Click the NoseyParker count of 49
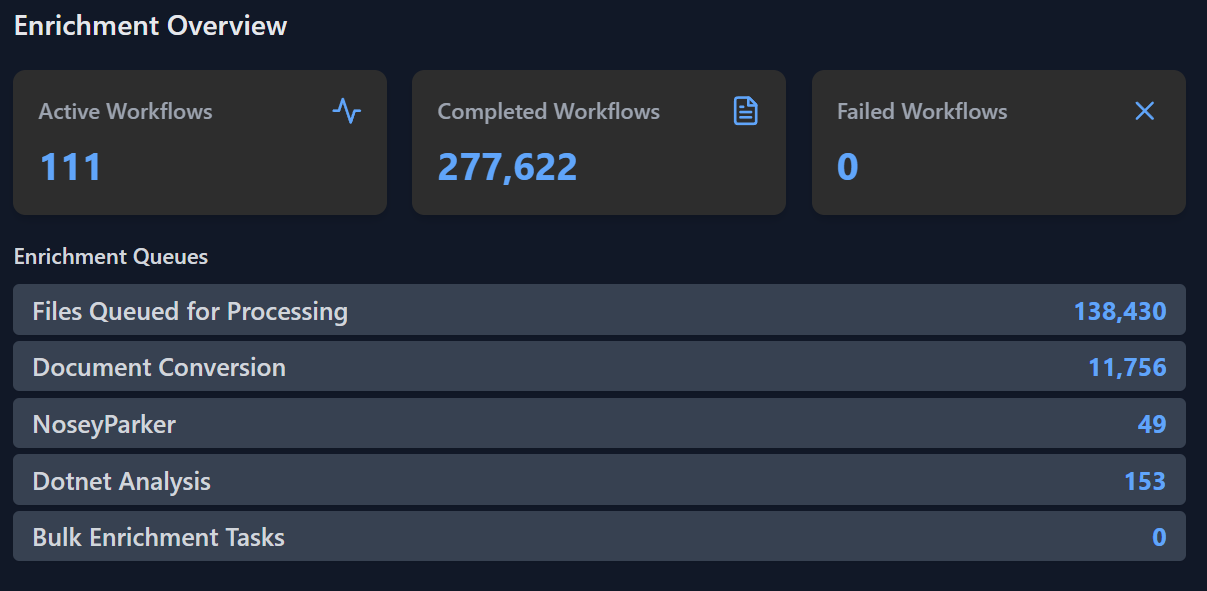Screen dimensions: 1207x591 click(x=1151, y=425)
